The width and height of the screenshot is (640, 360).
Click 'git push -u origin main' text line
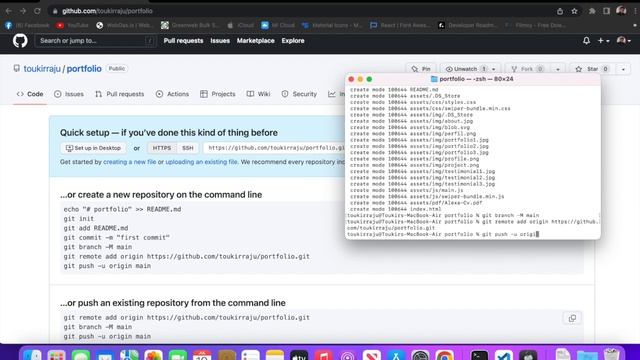(107, 266)
